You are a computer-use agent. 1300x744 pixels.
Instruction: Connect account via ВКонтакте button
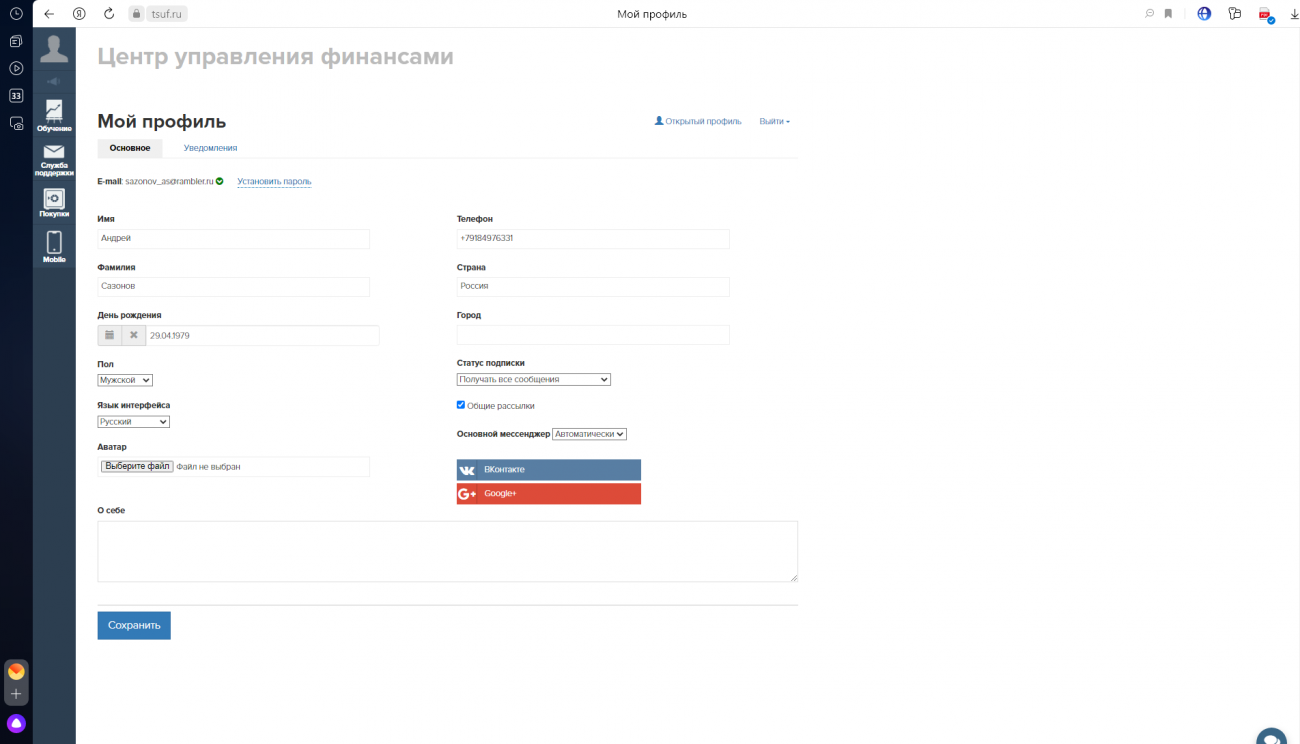[548, 470]
